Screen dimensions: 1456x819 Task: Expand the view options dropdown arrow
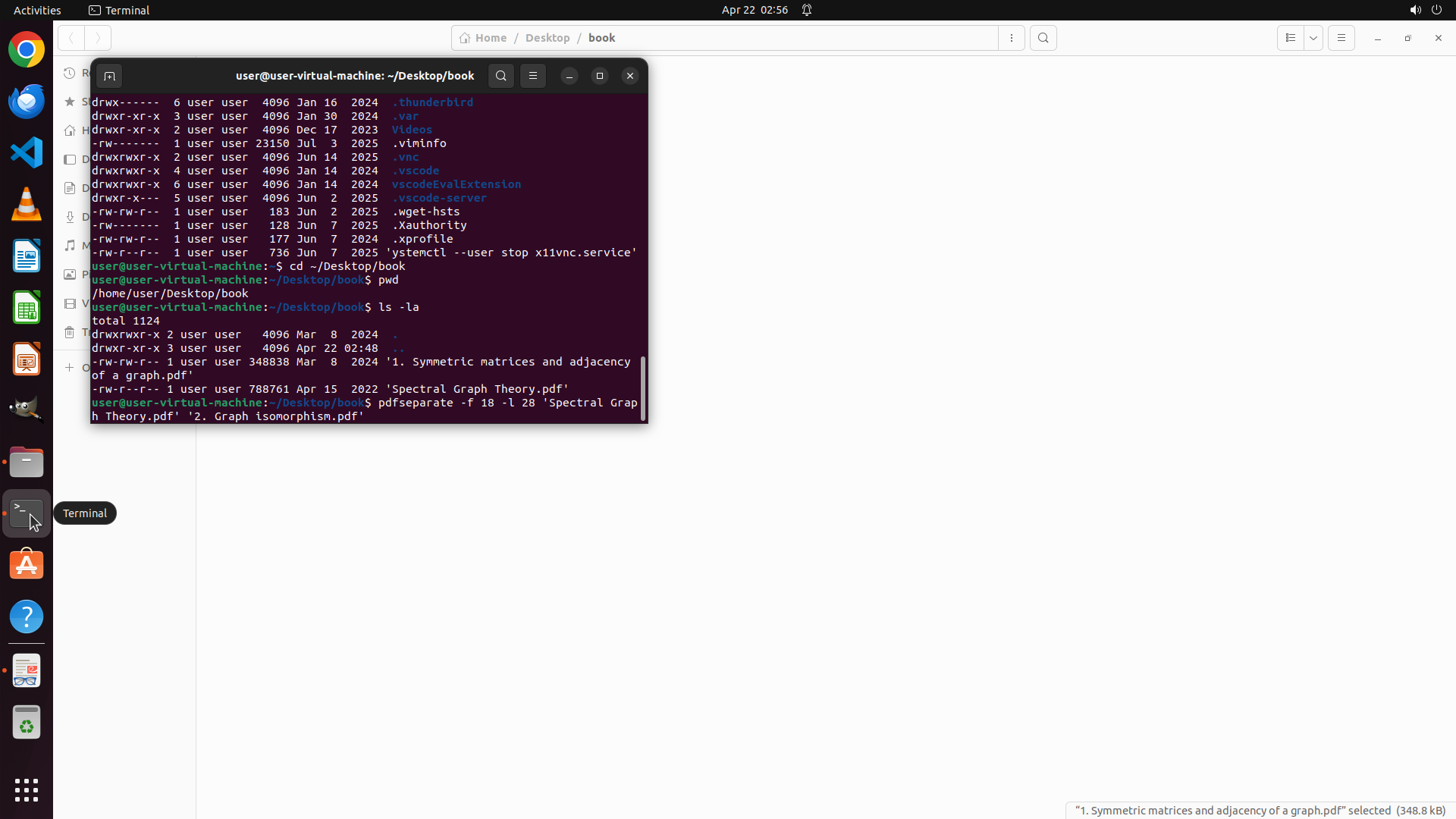1313,38
